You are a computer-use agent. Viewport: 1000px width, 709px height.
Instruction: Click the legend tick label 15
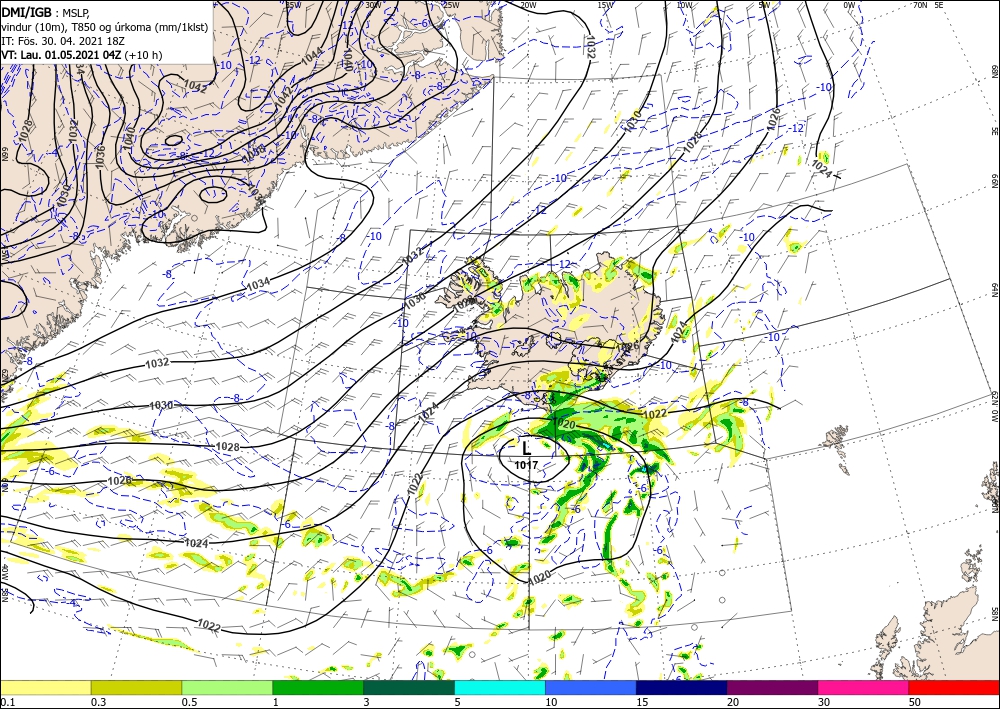click(642, 702)
